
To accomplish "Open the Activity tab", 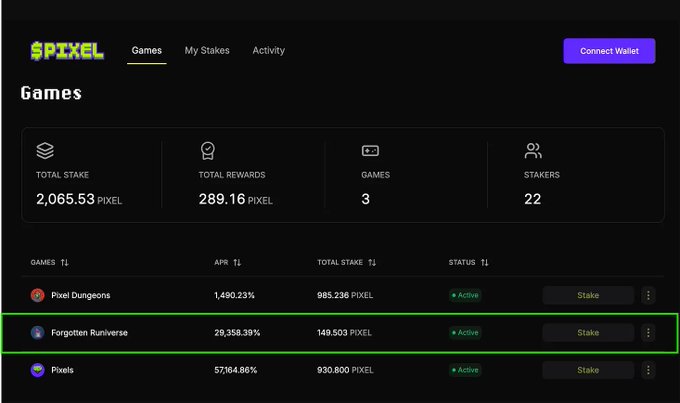I will click(x=268, y=50).
